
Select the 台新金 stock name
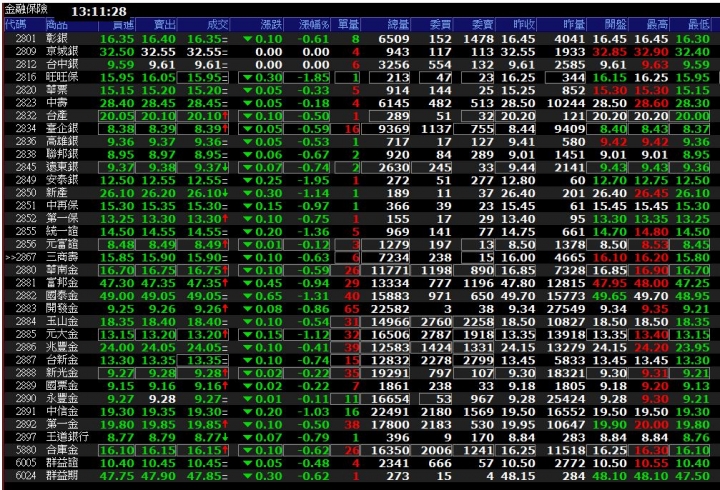[62, 360]
